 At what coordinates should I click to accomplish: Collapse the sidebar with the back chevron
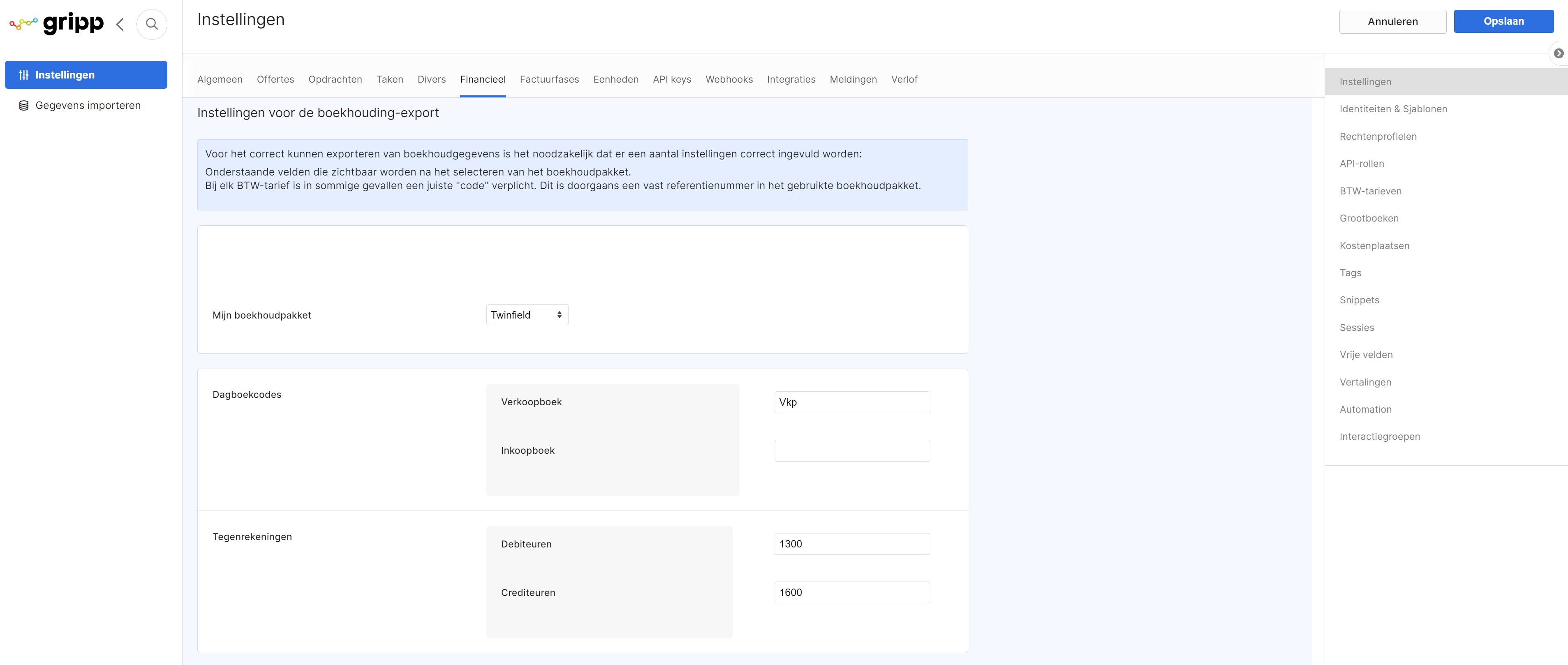(120, 24)
